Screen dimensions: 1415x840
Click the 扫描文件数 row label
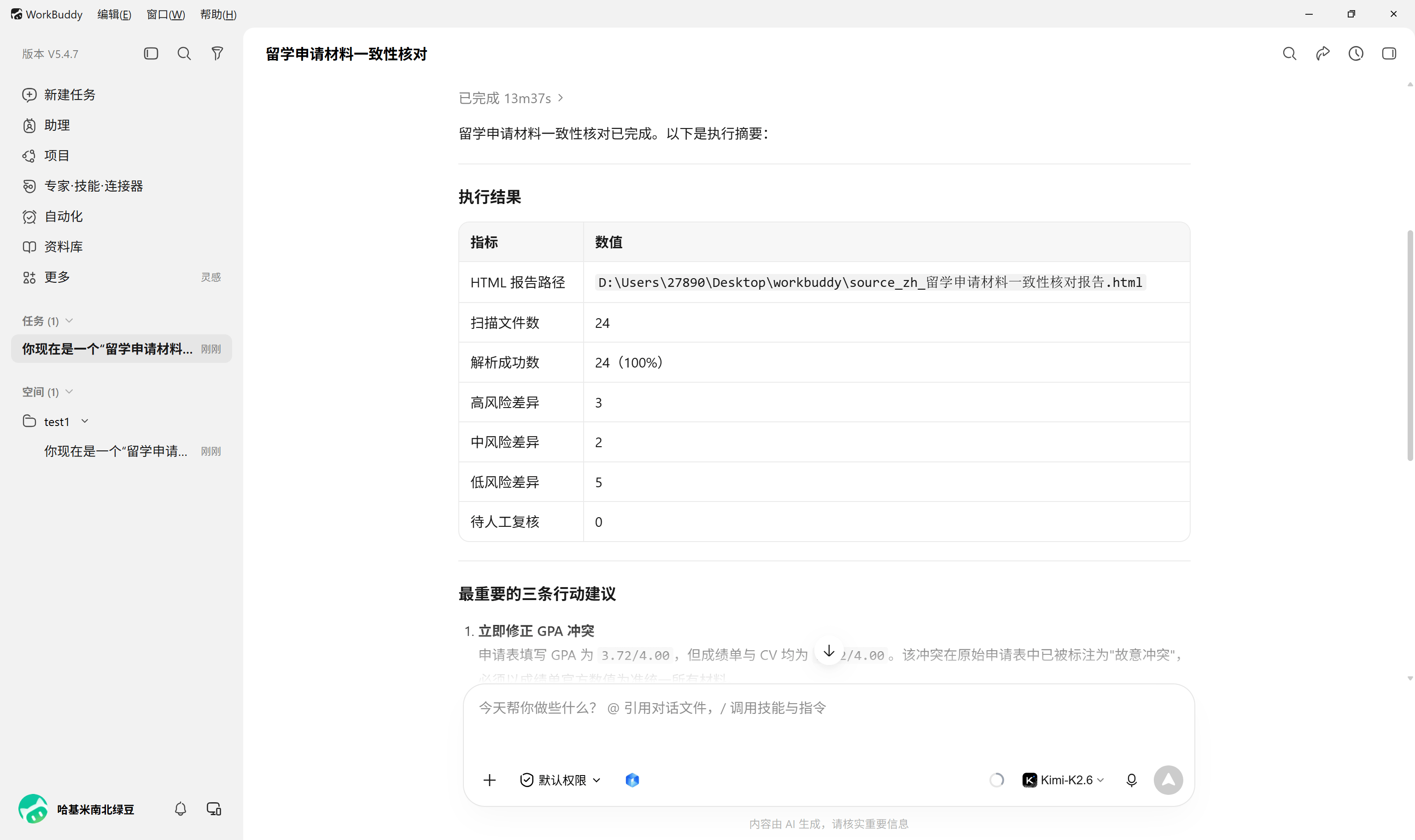coord(505,323)
